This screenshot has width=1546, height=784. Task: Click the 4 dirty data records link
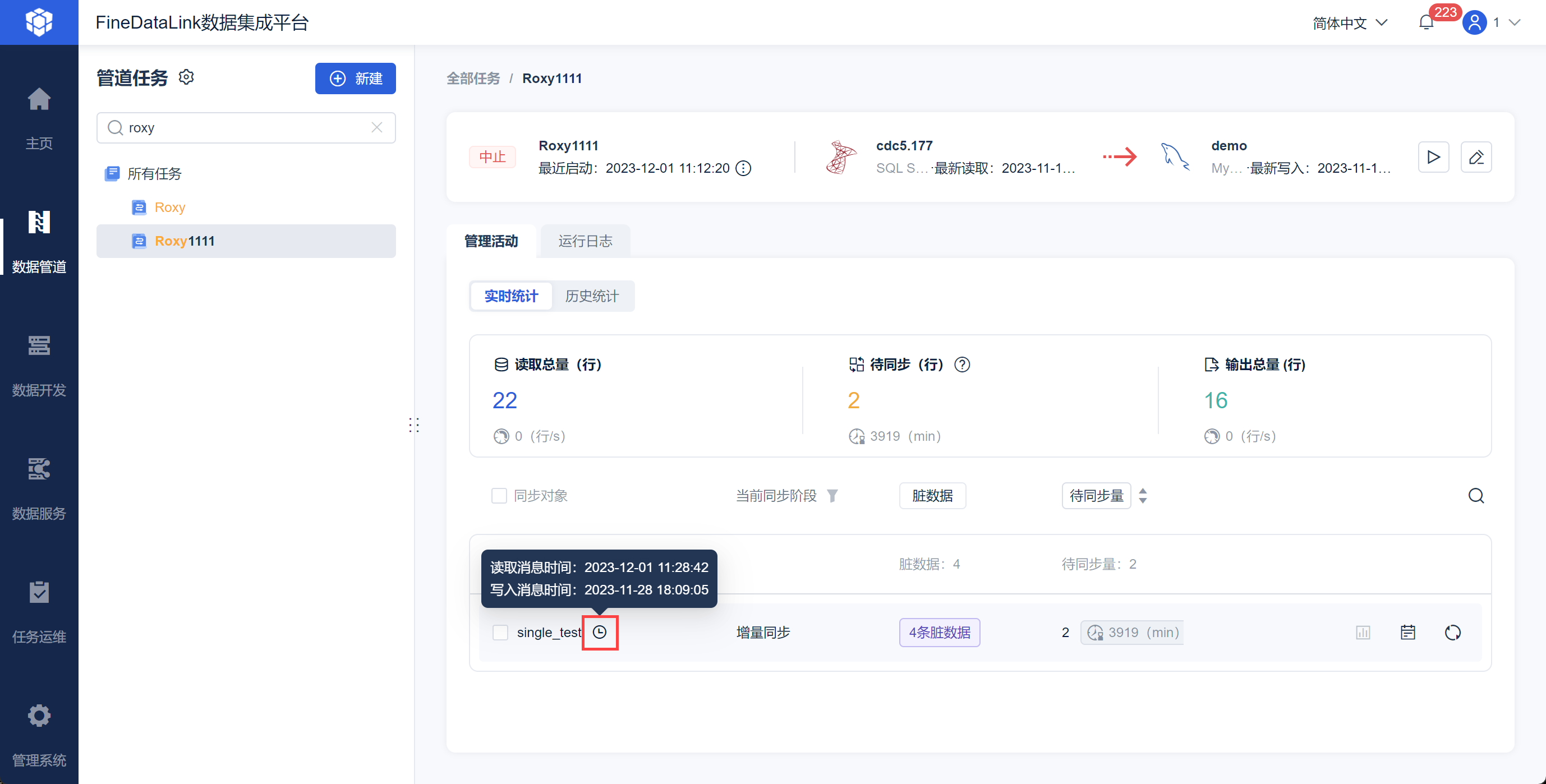tap(939, 632)
